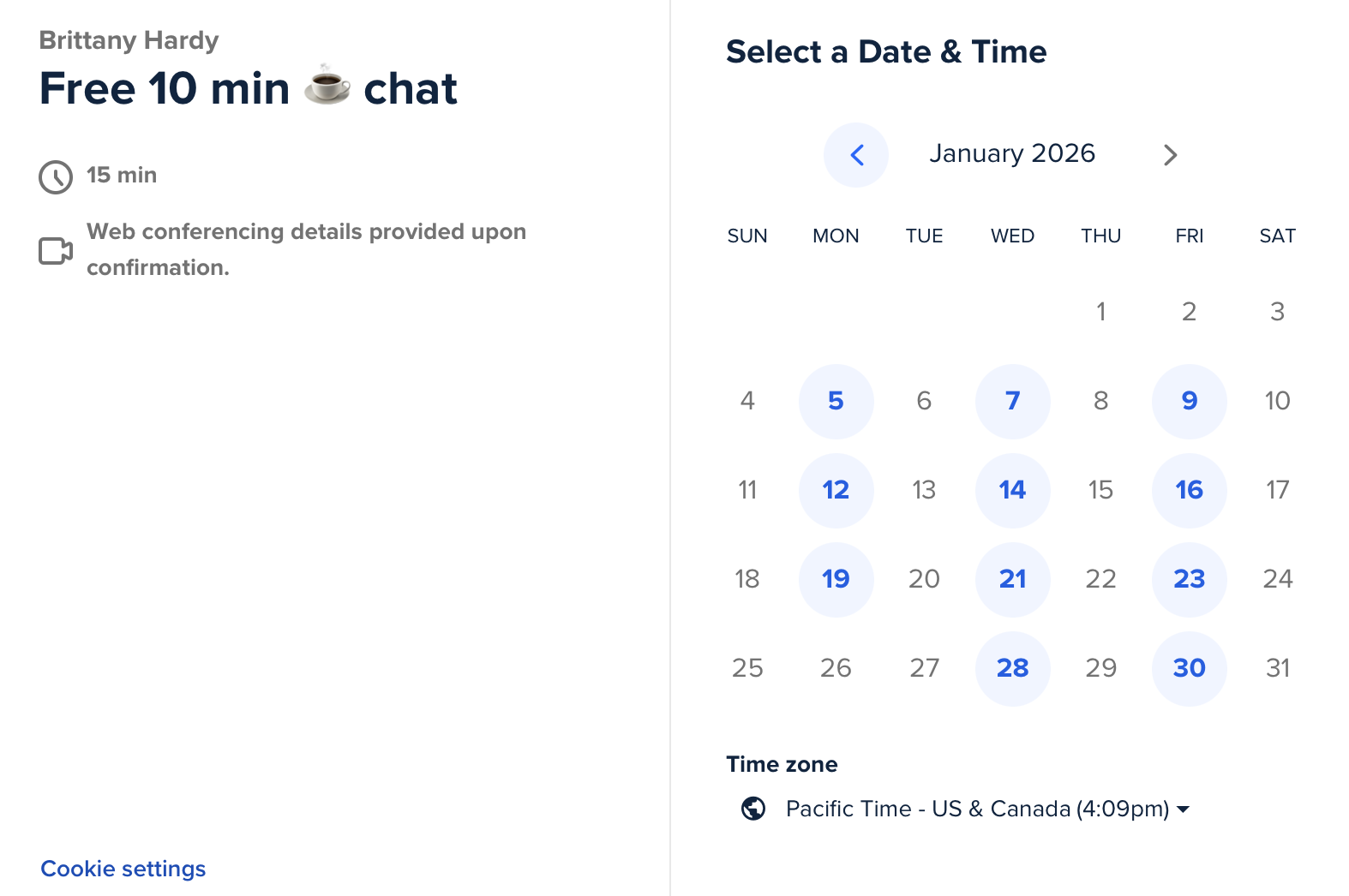Select January 19 date
Screen dimensions: 1349x896
pyautogui.click(x=836, y=579)
